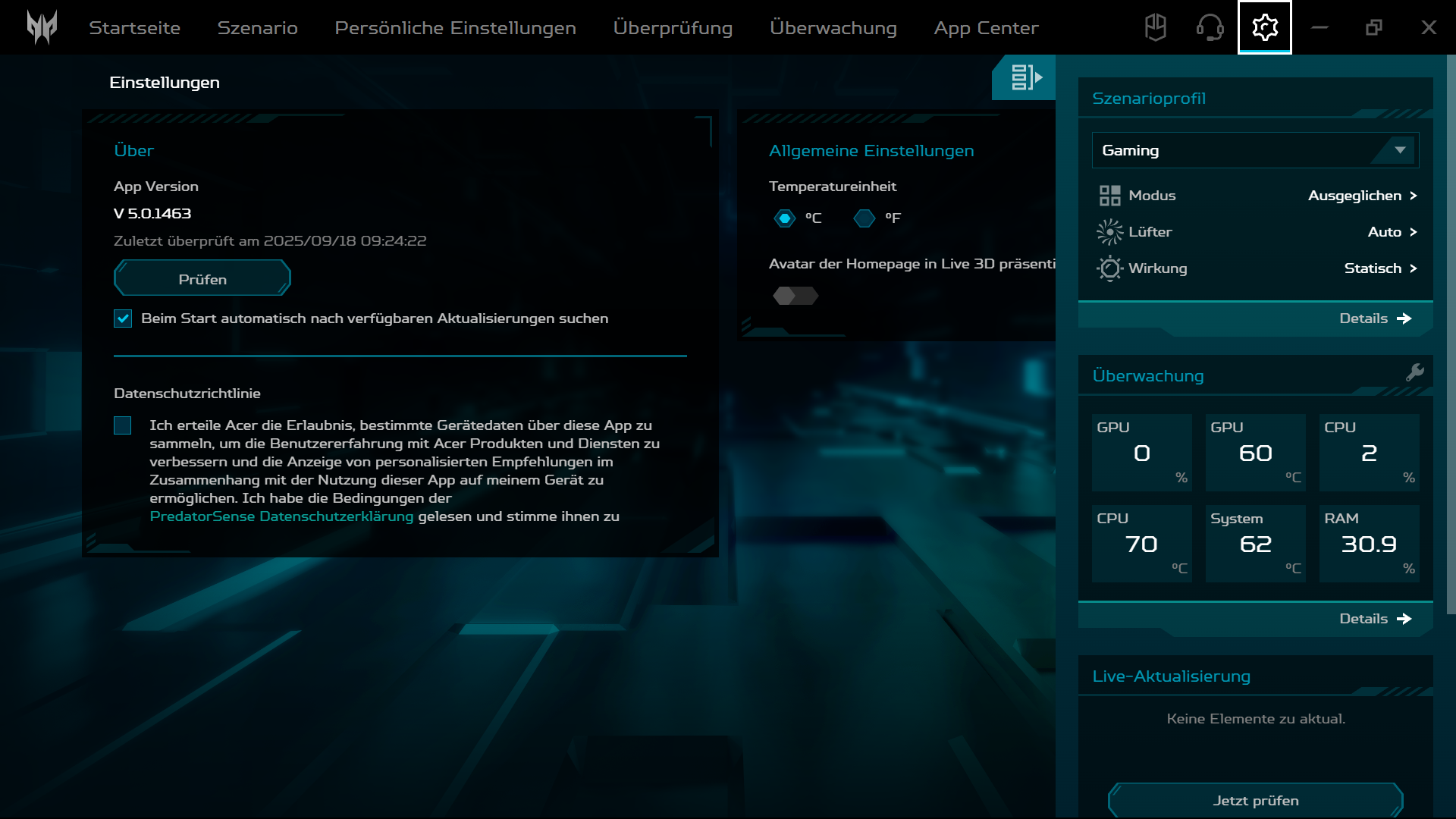Open the App Center tab
This screenshot has height=819, width=1456.
point(986,28)
